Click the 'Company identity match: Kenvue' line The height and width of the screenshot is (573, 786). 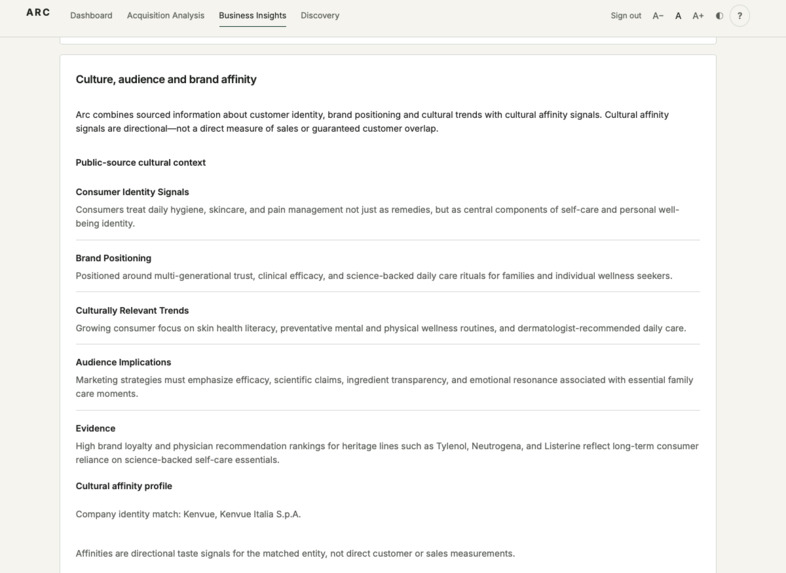(188, 514)
